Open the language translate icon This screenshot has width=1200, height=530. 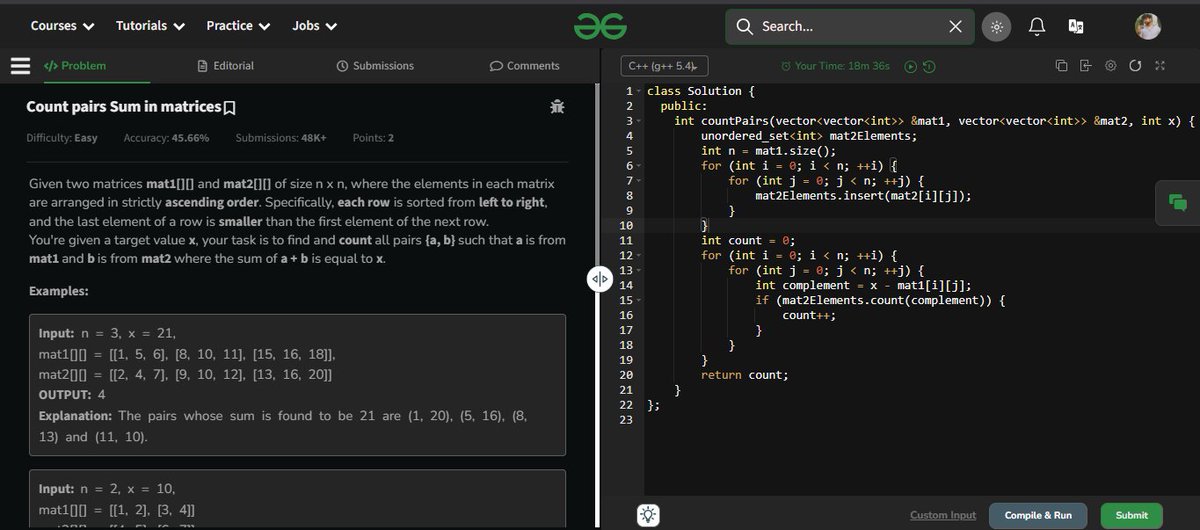click(x=1077, y=27)
